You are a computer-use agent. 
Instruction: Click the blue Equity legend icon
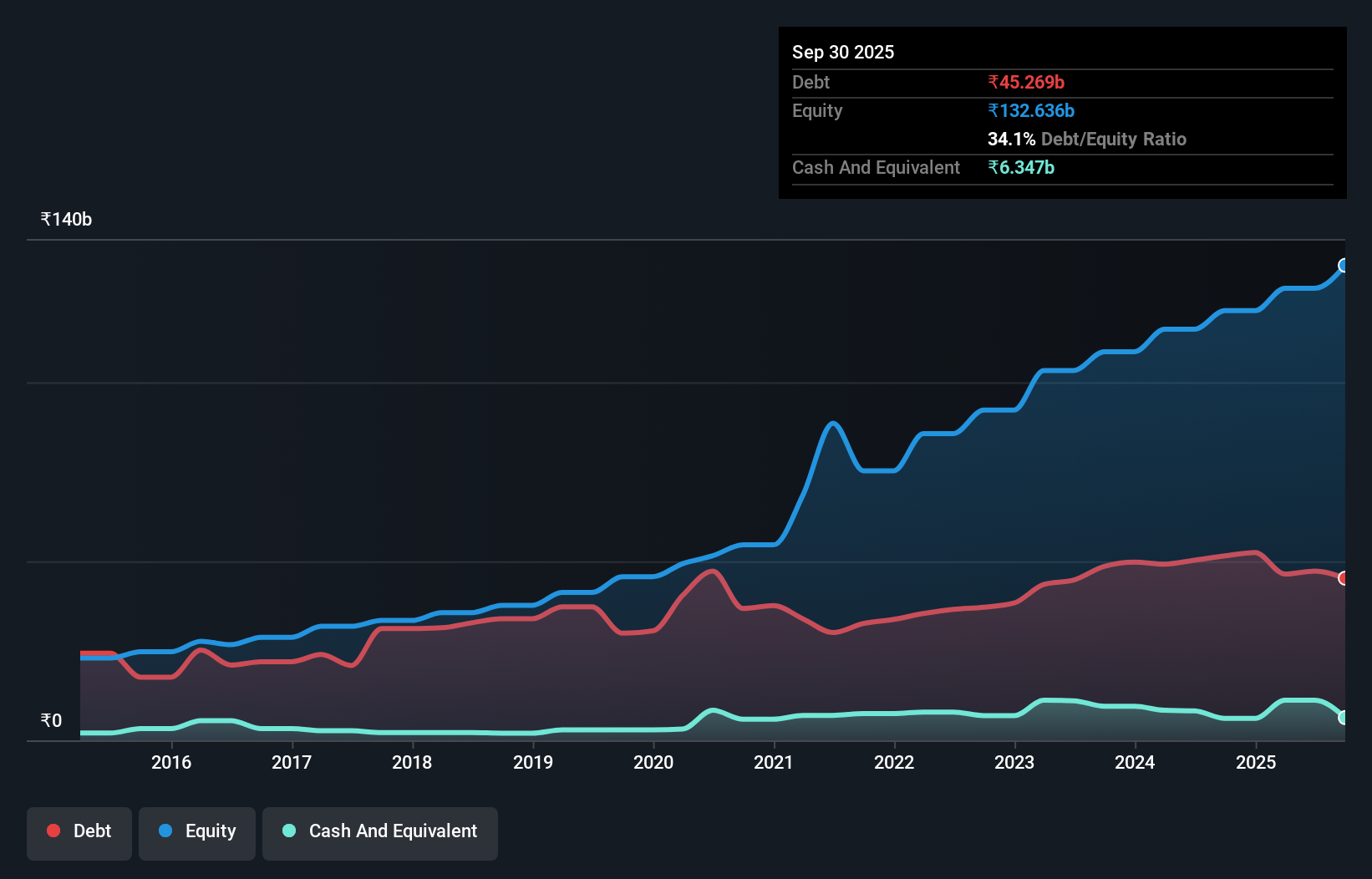[x=165, y=831]
